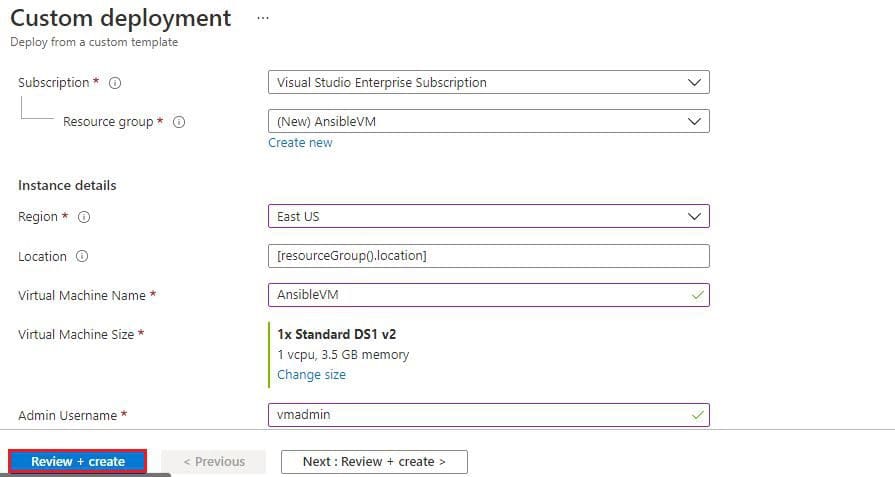
Task: Open the Visual Studio Enterprise Subscription dropdown
Action: tap(489, 82)
